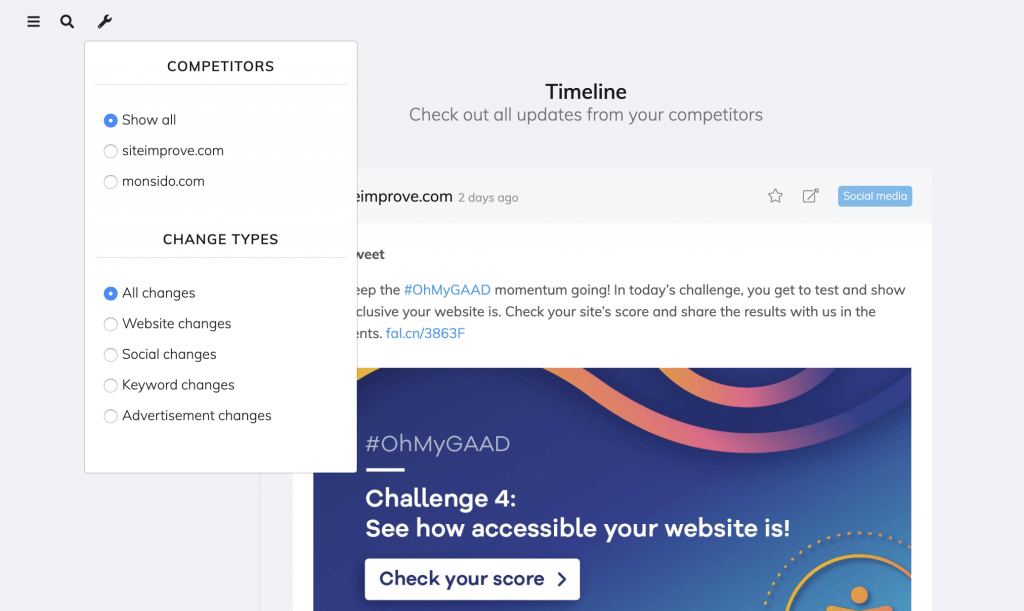This screenshot has height=611, width=1024.
Task: Choose Website changes filter
Action: click(110, 324)
